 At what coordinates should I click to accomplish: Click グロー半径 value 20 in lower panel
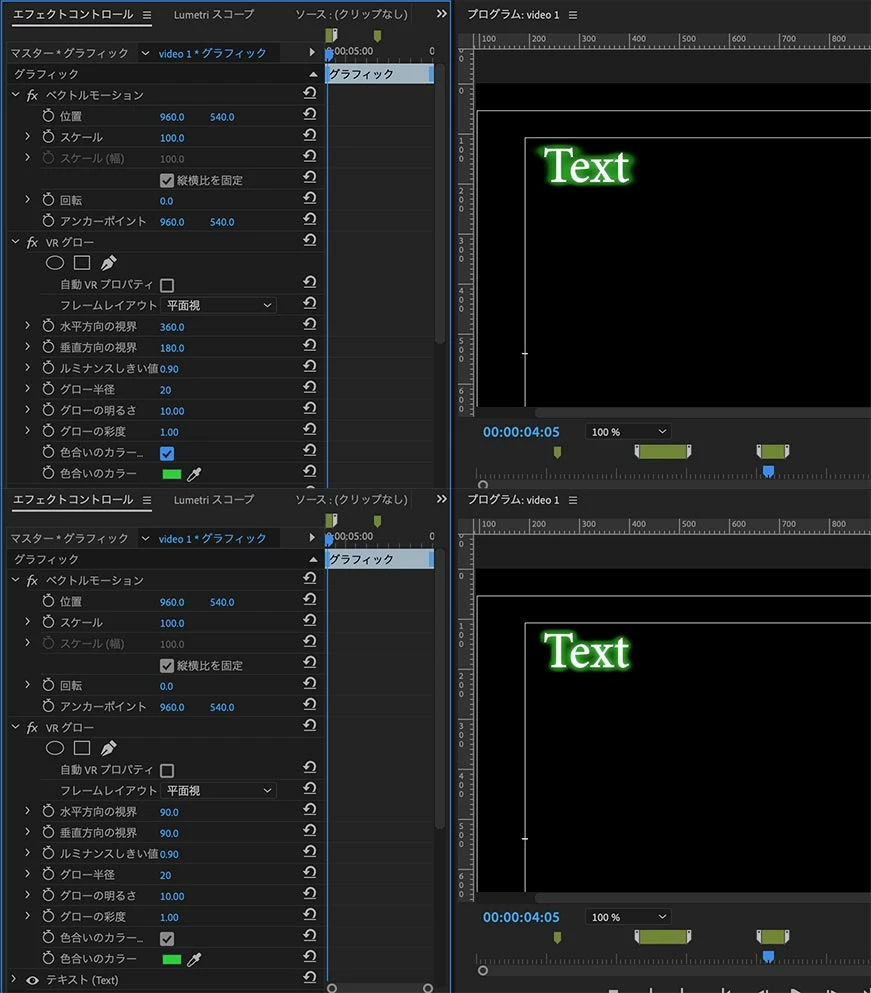(x=165, y=875)
